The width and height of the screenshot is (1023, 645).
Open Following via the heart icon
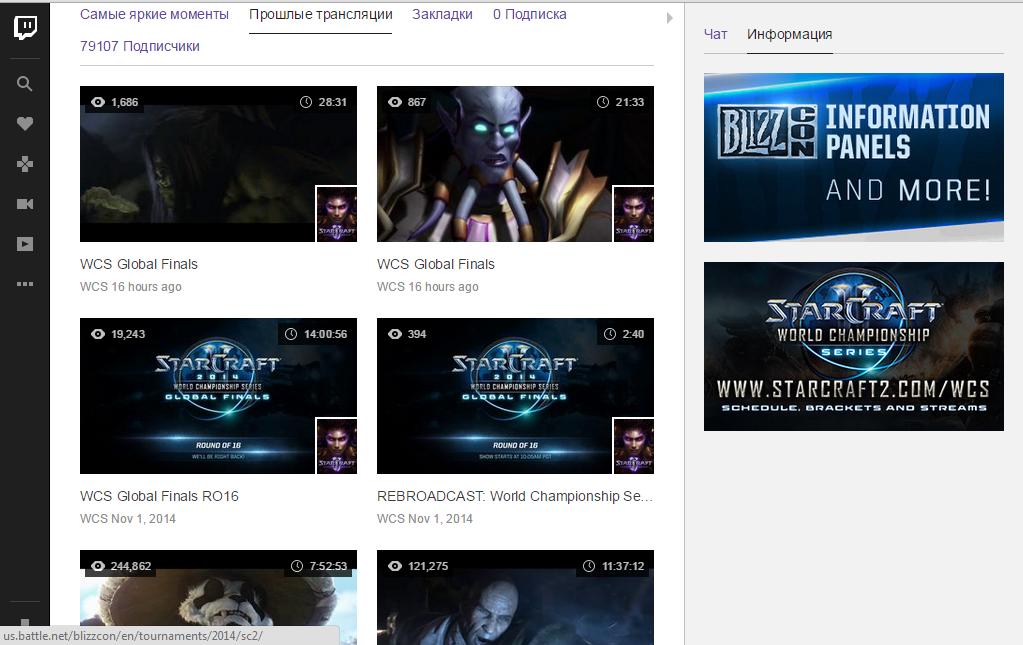point(25,123)
